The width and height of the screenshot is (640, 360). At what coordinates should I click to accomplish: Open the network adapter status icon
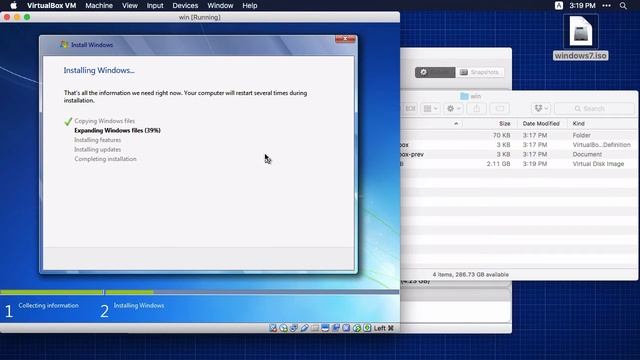click(x=293, y=328)
